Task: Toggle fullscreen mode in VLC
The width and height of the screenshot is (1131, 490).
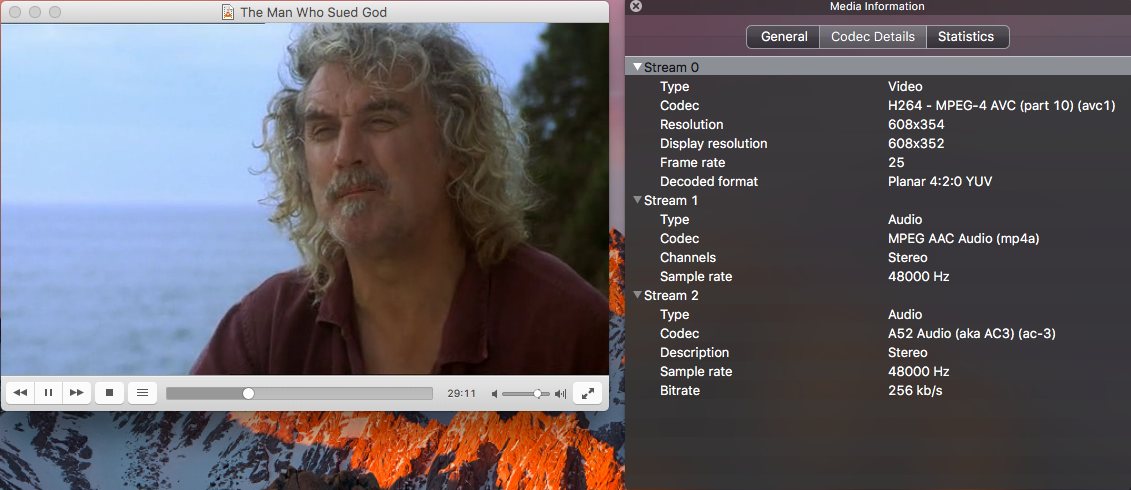Action: click(x=588, y=393)
